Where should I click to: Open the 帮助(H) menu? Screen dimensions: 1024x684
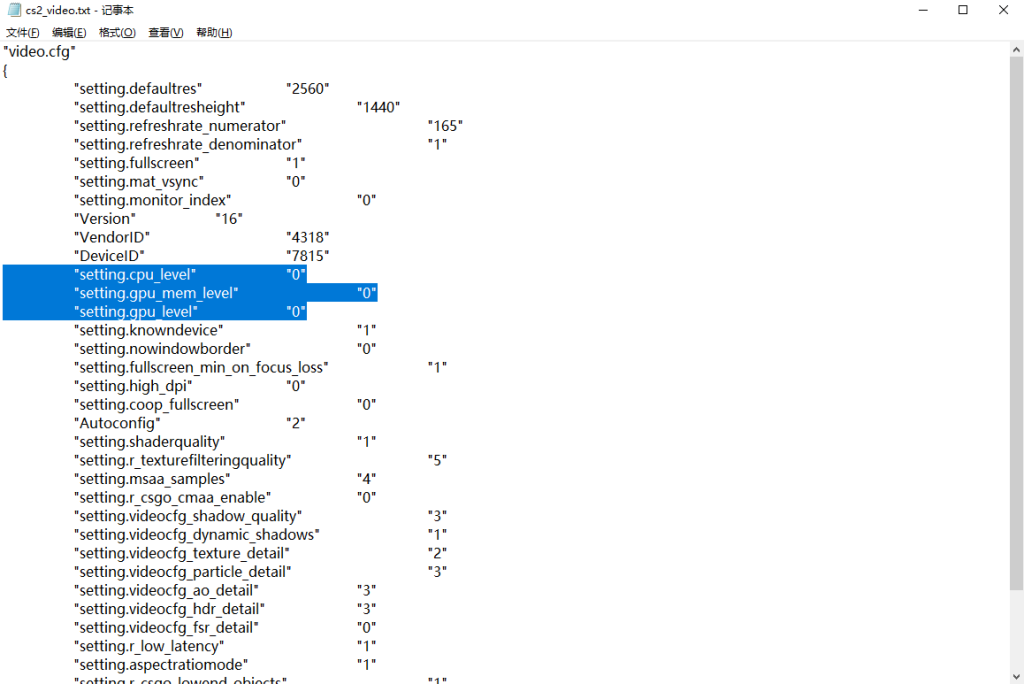coord(214,32)
